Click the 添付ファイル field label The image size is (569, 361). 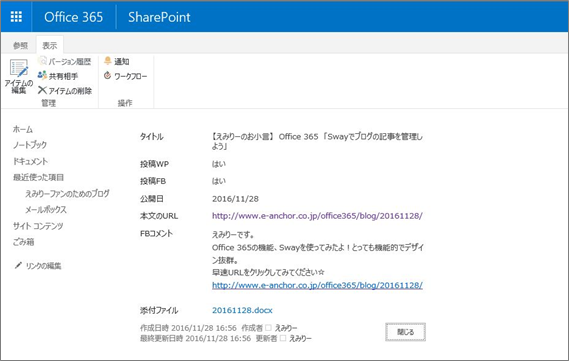click(x=159, y=310)
